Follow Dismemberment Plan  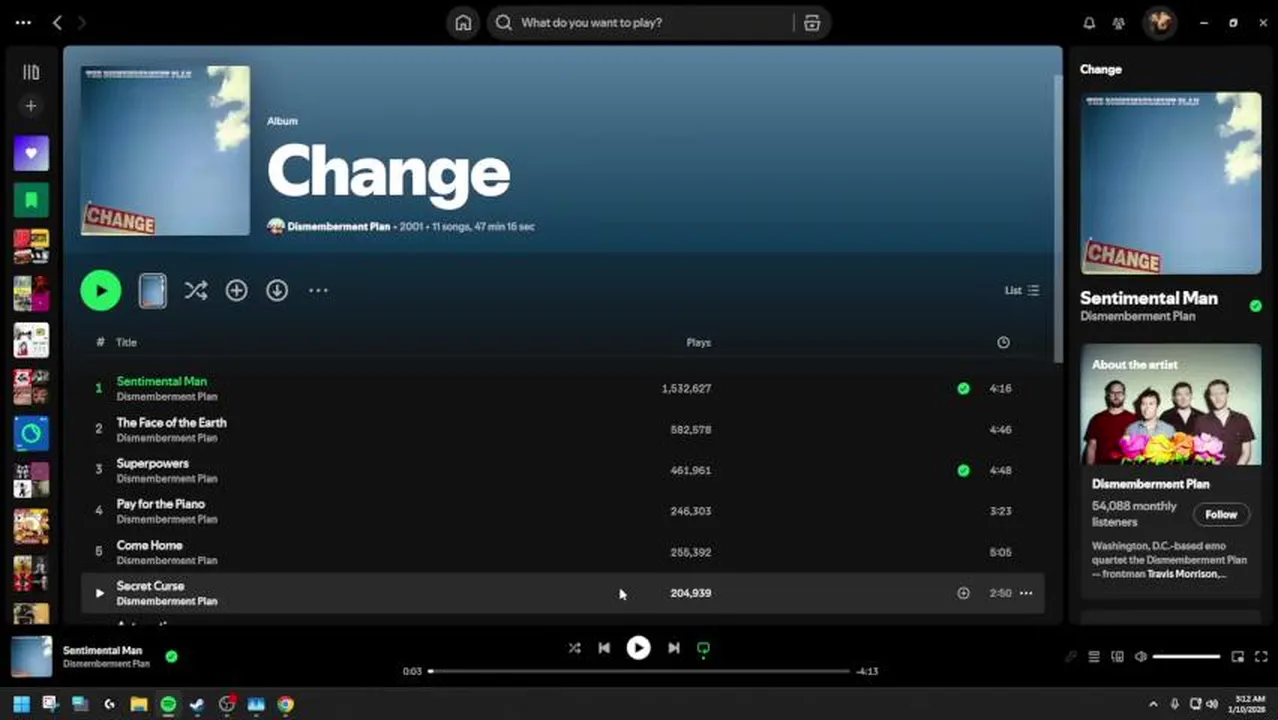[1221, 514]
